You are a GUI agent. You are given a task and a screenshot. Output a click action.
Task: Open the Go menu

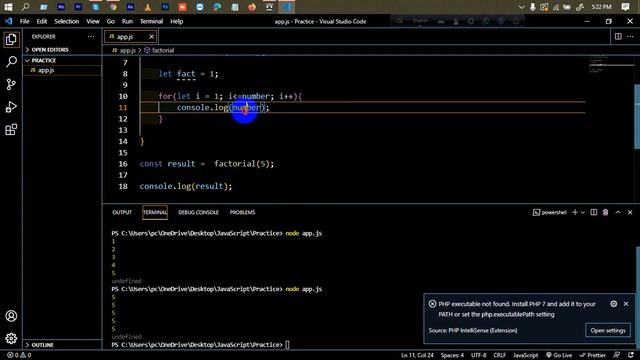point(111,21)
